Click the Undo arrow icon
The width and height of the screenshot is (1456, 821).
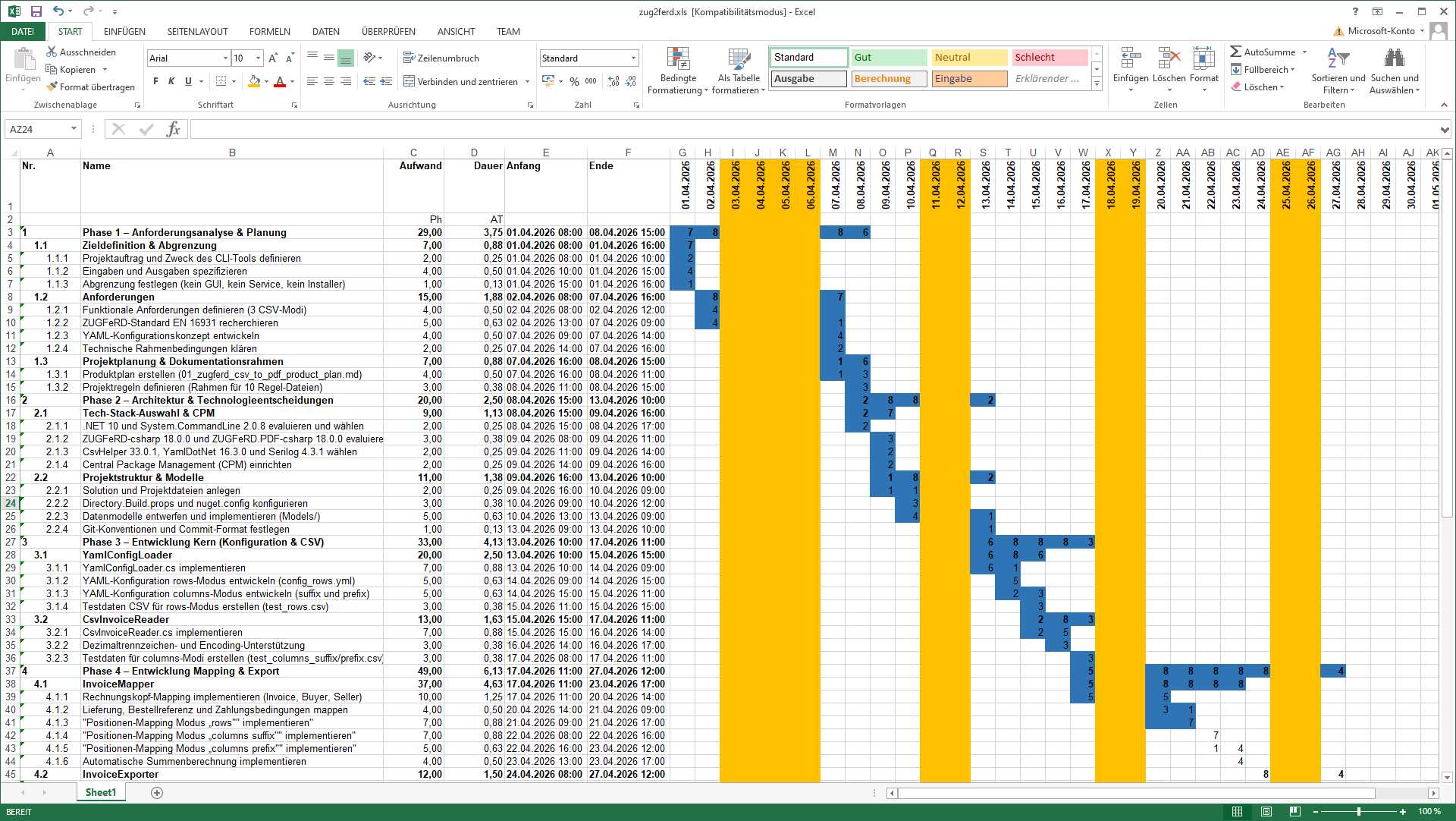pos(58,11)
